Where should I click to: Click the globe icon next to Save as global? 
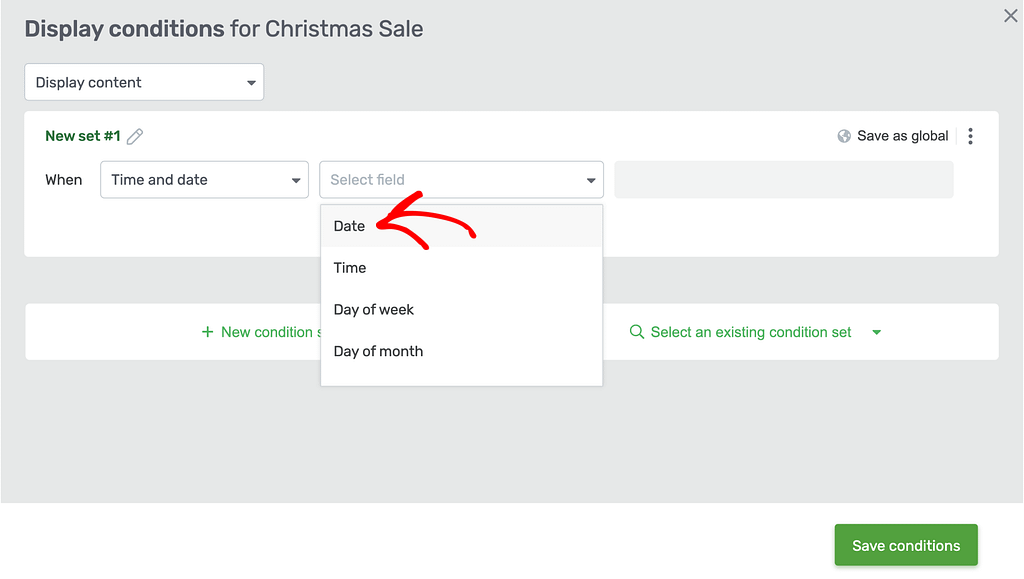pyautogui.click(x=844, y=136)
